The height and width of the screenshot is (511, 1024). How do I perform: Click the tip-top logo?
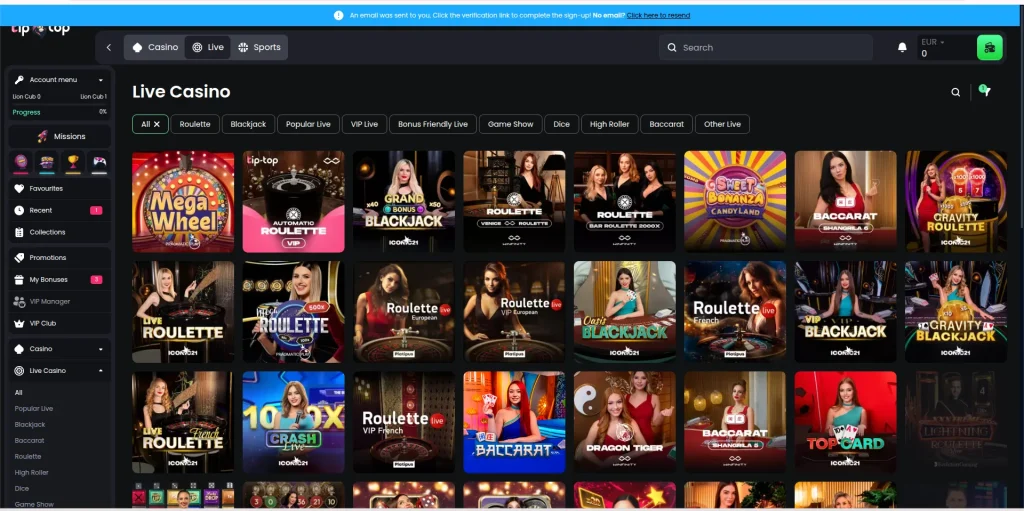click(x=40, y=29)
